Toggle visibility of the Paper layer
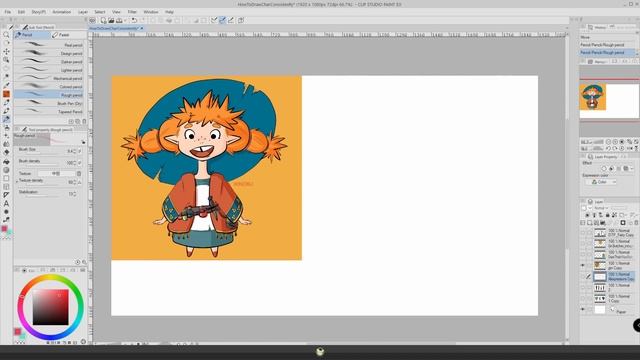640x360 pixels. [583, 310]
